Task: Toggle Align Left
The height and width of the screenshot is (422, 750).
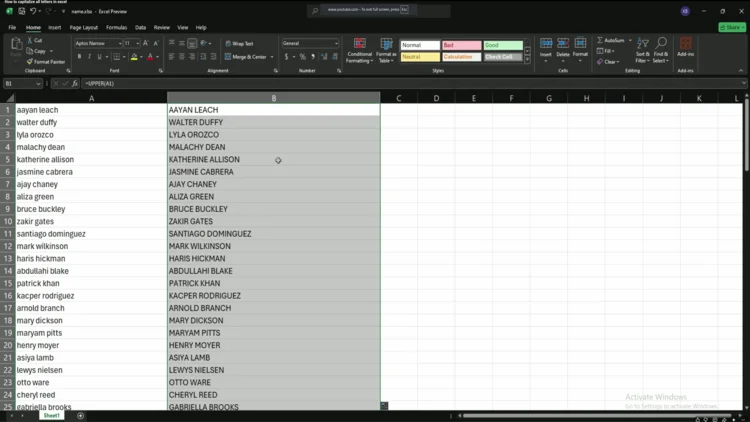Action: pos(172,57)
